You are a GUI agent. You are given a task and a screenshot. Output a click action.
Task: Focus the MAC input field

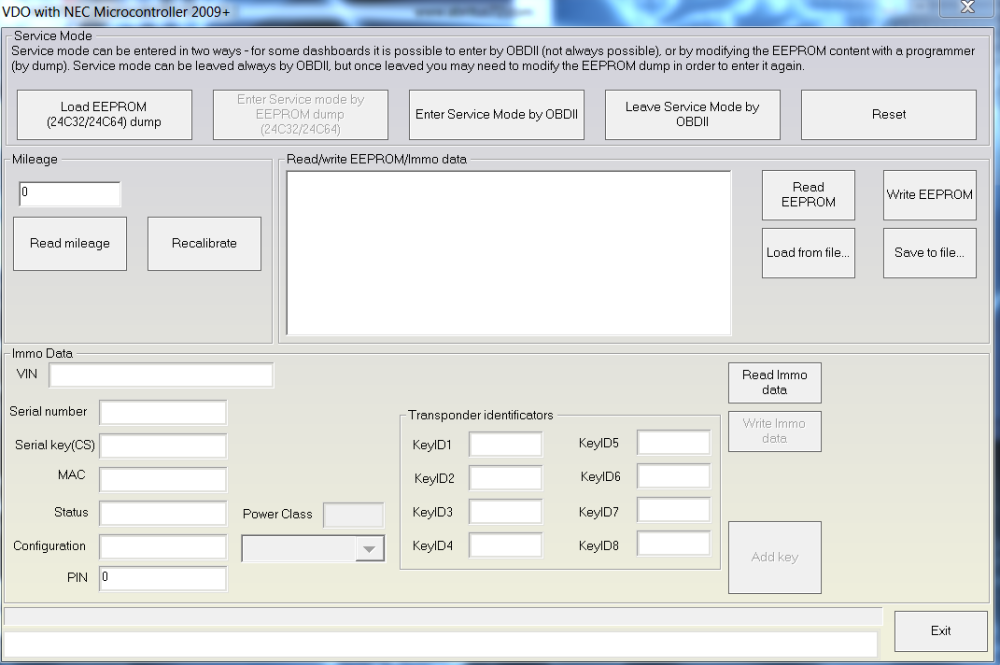click(x=163, y=479)
